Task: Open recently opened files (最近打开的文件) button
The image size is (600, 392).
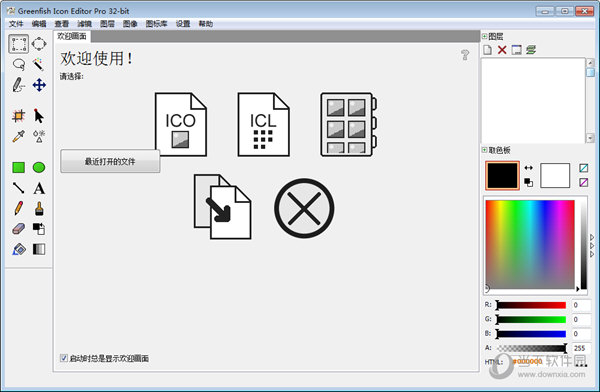Action: (110, 162)
